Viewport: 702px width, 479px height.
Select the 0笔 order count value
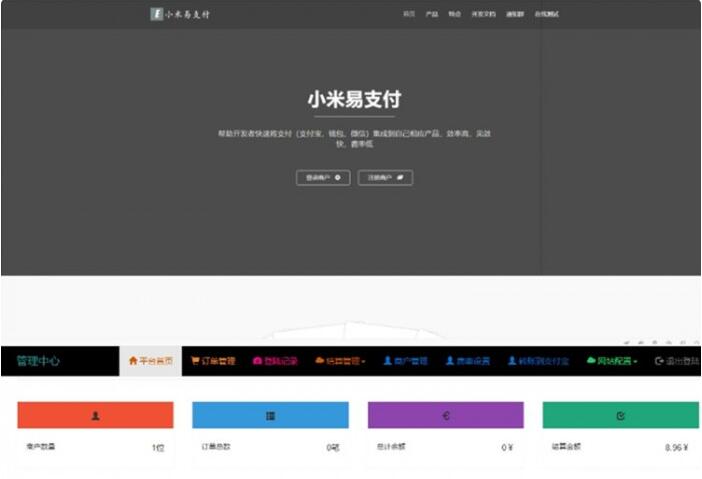333,448
